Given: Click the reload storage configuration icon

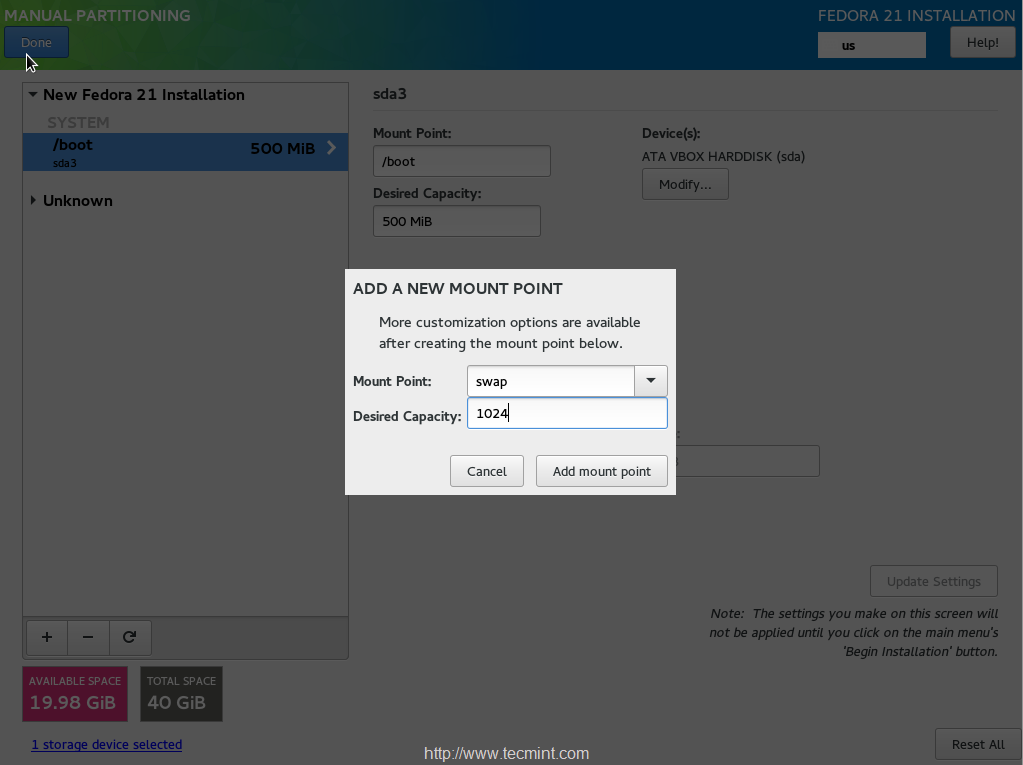Looking at the screenshot, I should (130, 637).
